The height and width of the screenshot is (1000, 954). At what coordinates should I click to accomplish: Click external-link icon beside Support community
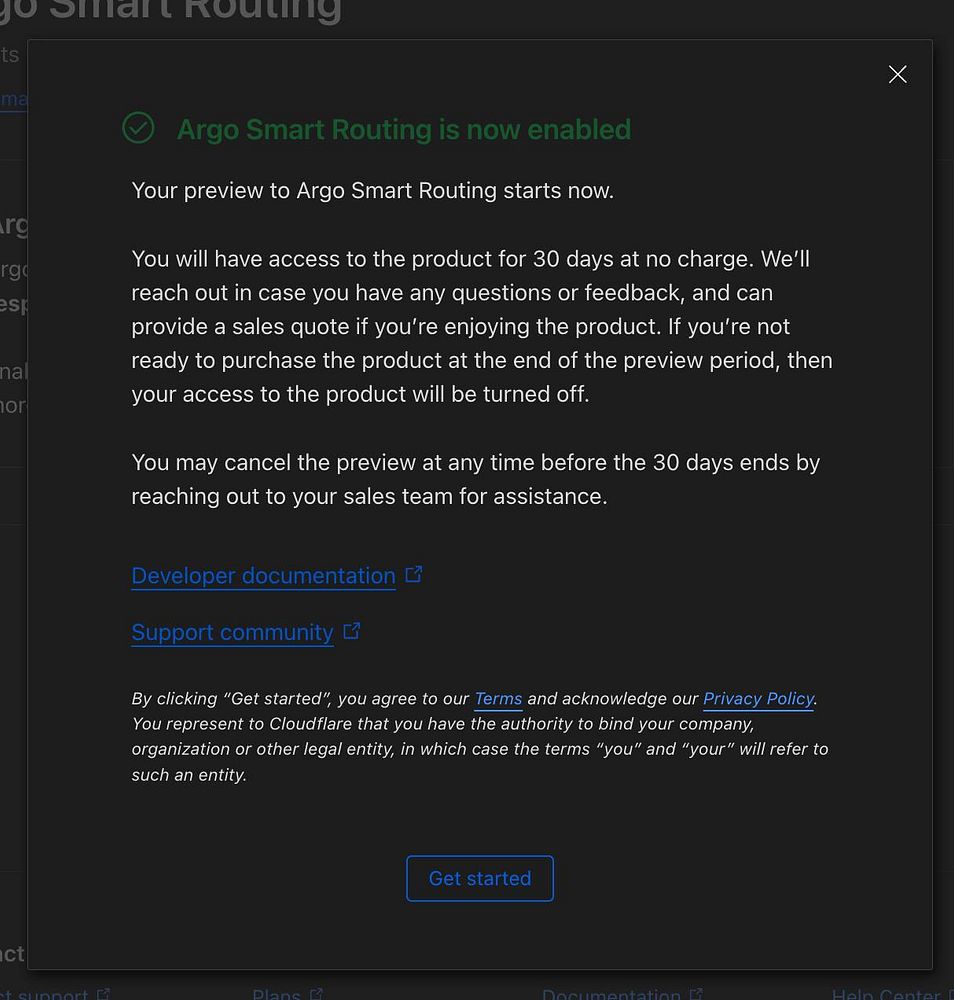coord(351,631)
